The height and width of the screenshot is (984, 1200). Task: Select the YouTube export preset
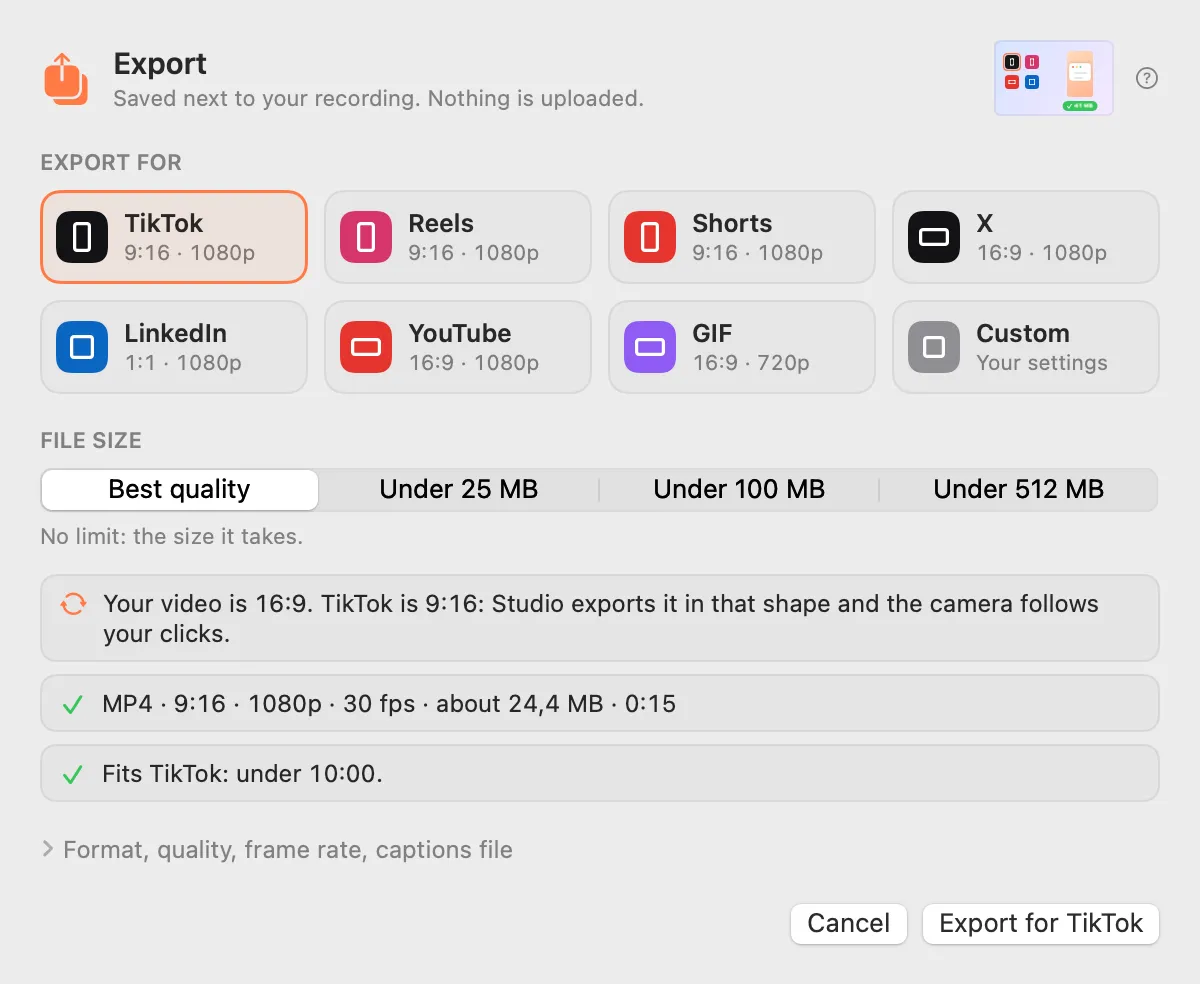pyautogui.click(x=458, y=347)
